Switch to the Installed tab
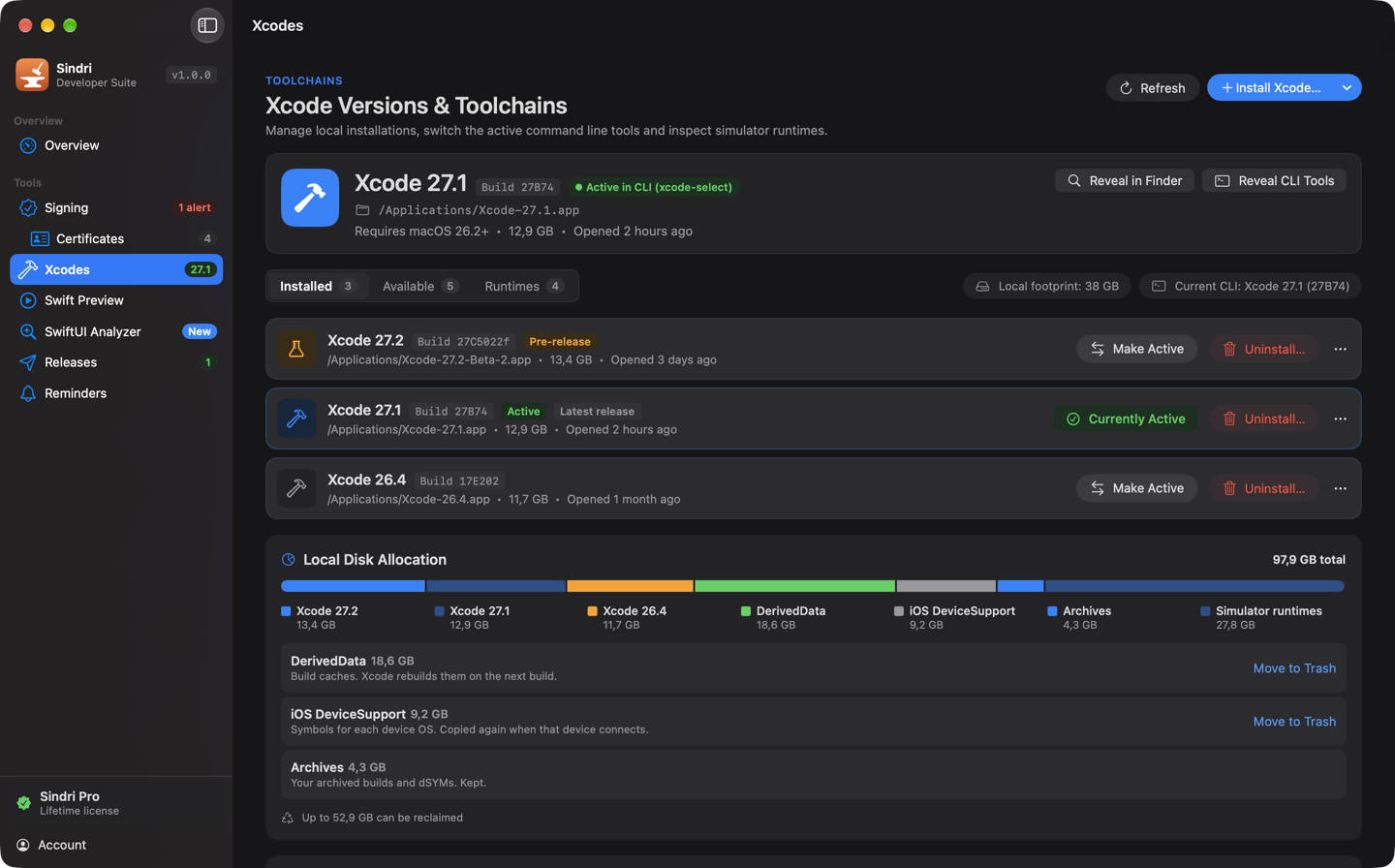The width and height of the screenshot is (1395, 868). (318, 286)
